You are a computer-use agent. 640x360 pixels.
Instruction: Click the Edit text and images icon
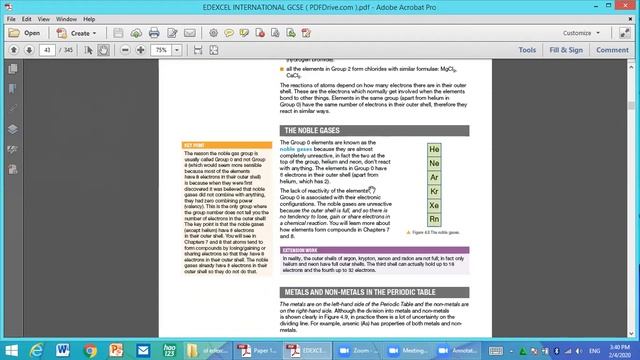[x=172, y=33]
